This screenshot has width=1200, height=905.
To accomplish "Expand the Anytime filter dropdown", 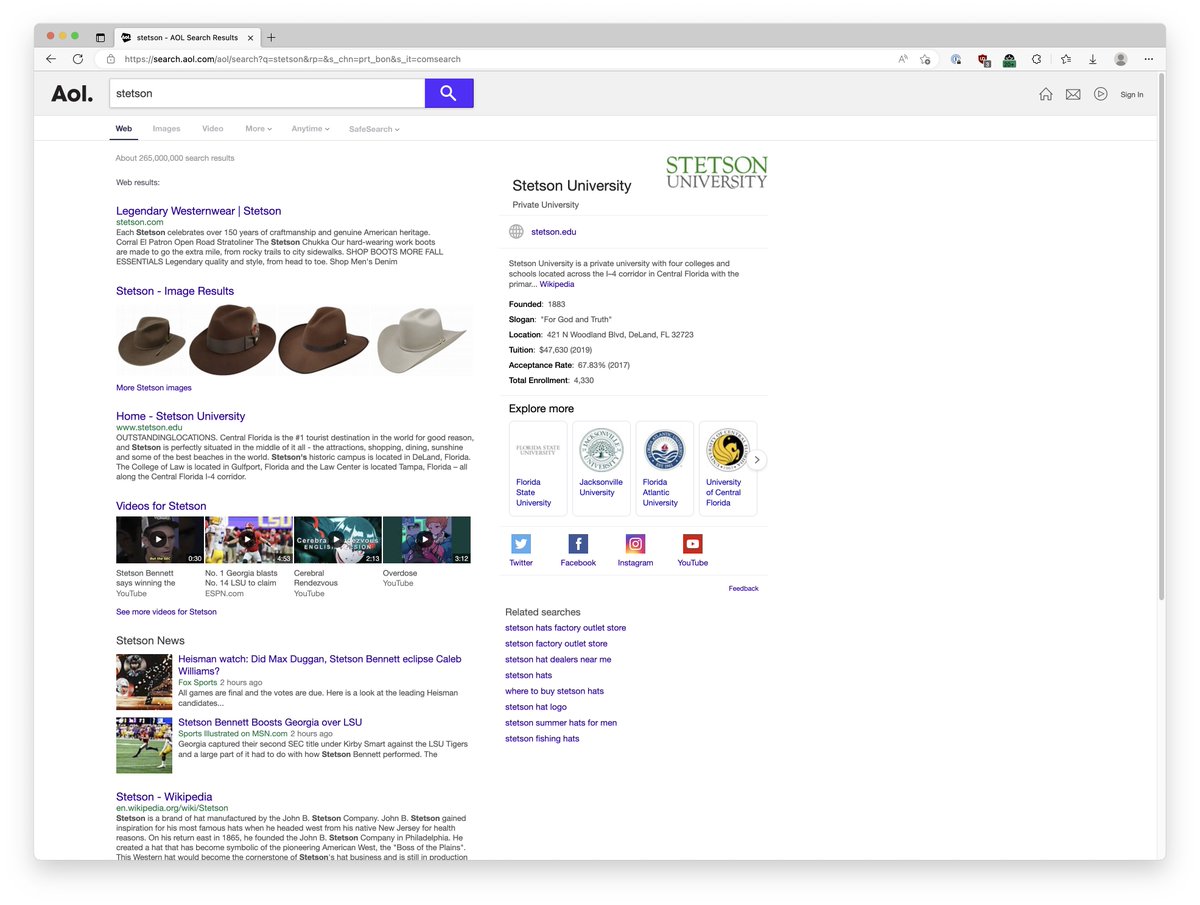I will pos(310,129).
